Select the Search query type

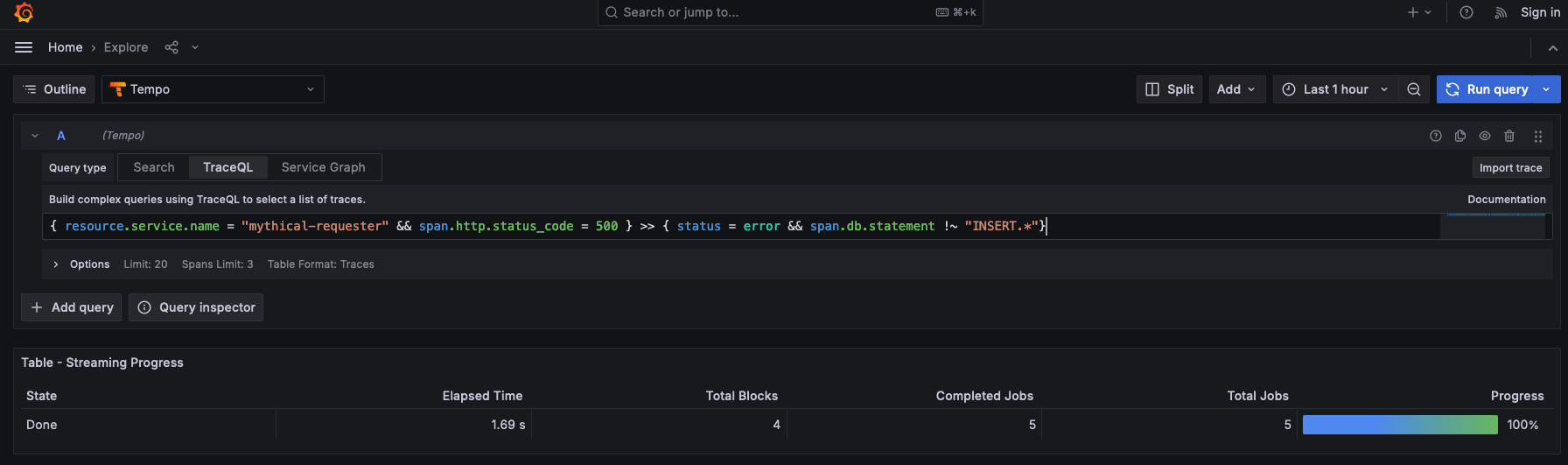coord(154,167)
